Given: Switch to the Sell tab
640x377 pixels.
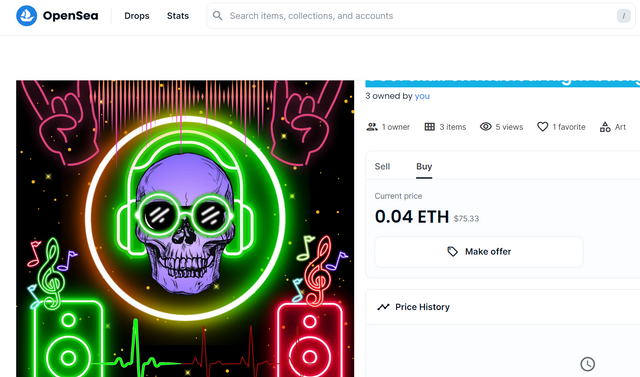Looking at the screenshot, I should (x=382, y=166).
